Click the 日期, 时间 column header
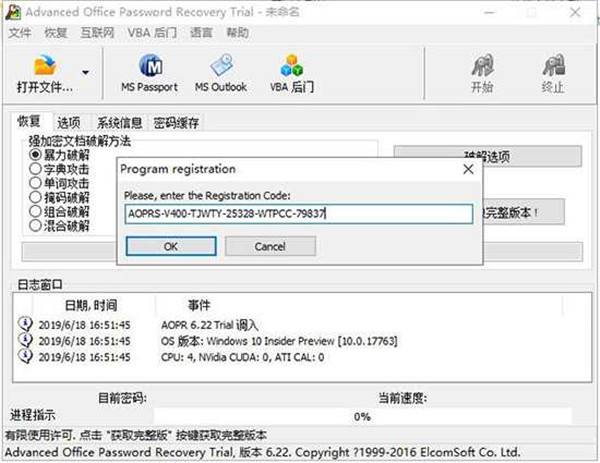This screenshot has width=600, height=463. pyautogui.click(x=91, y=305)
